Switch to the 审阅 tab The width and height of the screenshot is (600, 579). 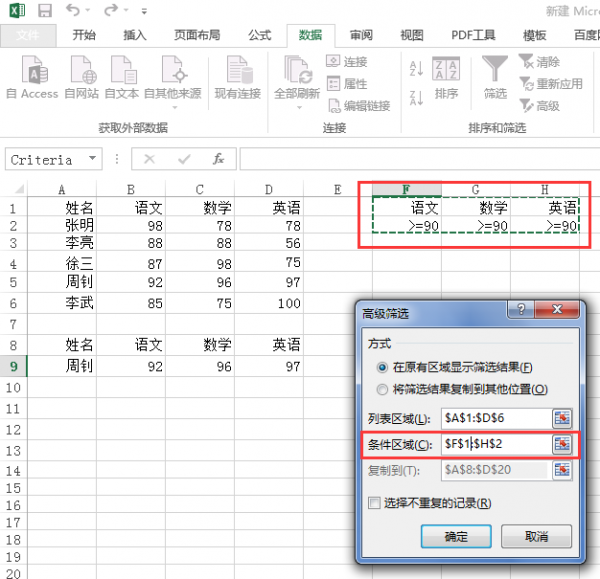pos(361,35)
